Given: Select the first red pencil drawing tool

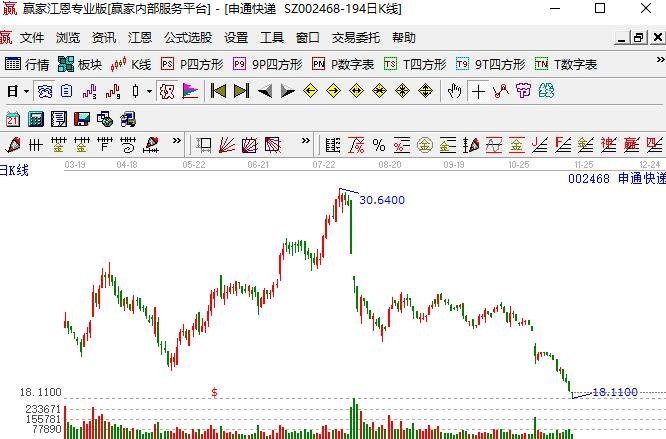Looking at the screenshot, I should click(13, 145).
